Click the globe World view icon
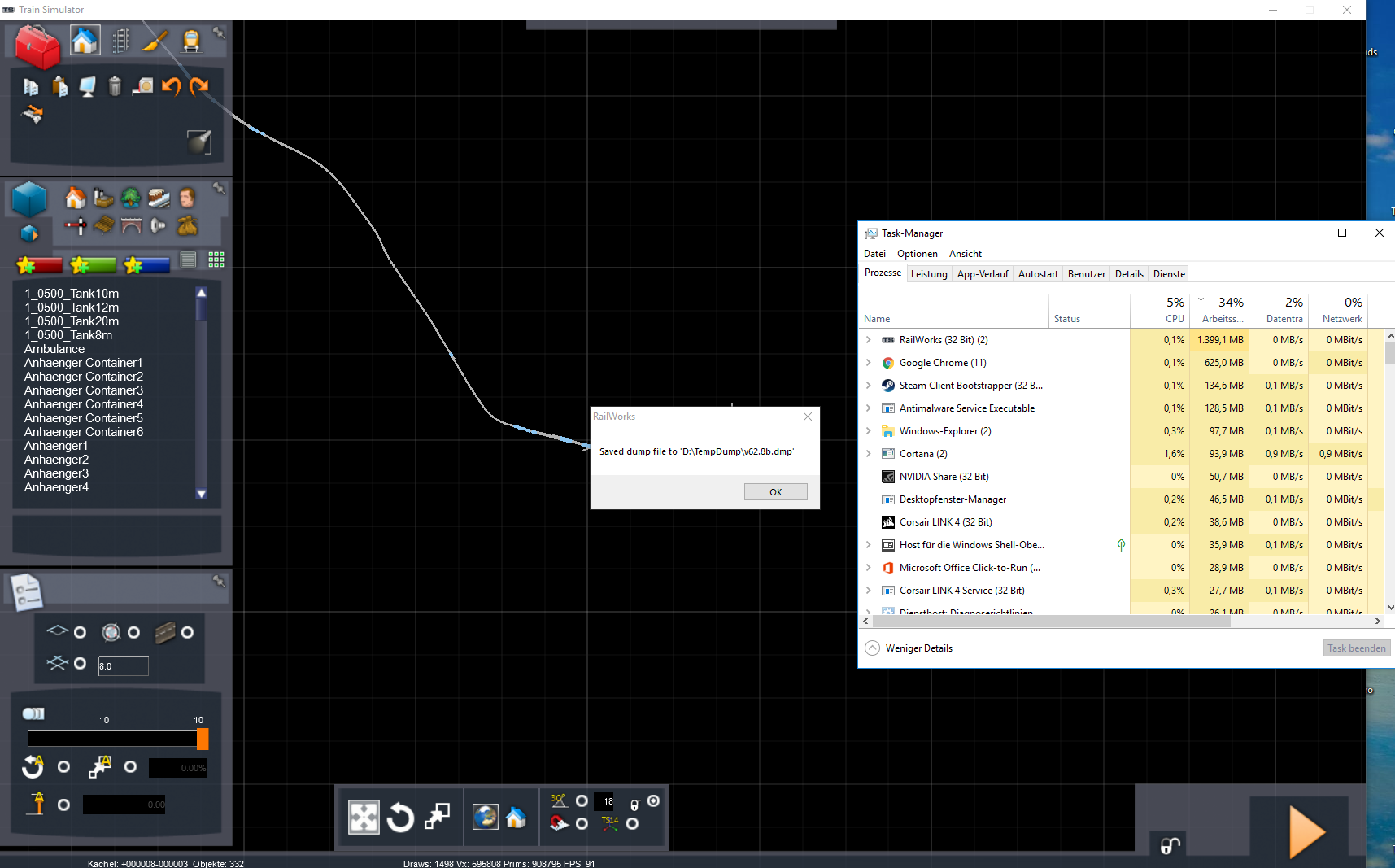The height and width of the screenshot is (868, 1395). 486,817
